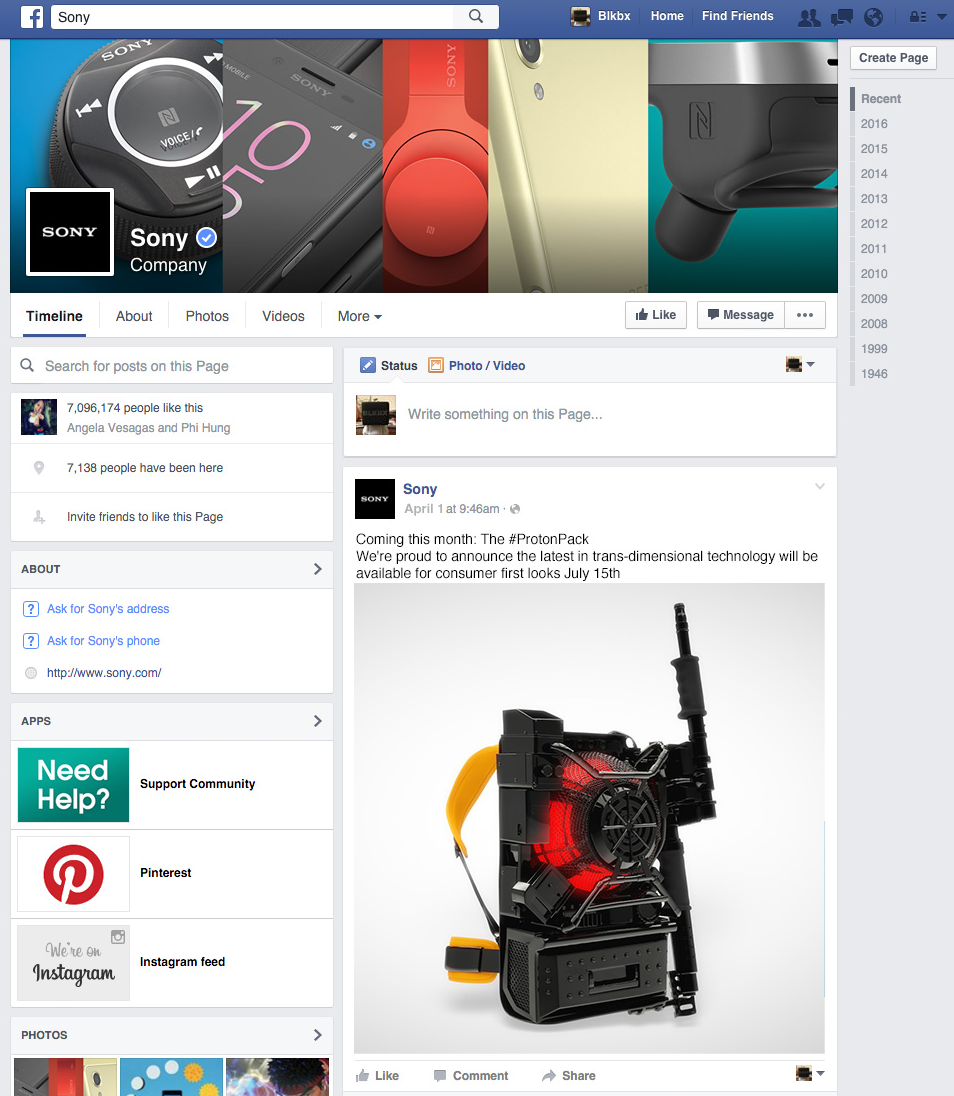Jump to Recent in the timeline
Image resolution: width=954 pixels, height=1096 pixels.
(x=881, y=99)
